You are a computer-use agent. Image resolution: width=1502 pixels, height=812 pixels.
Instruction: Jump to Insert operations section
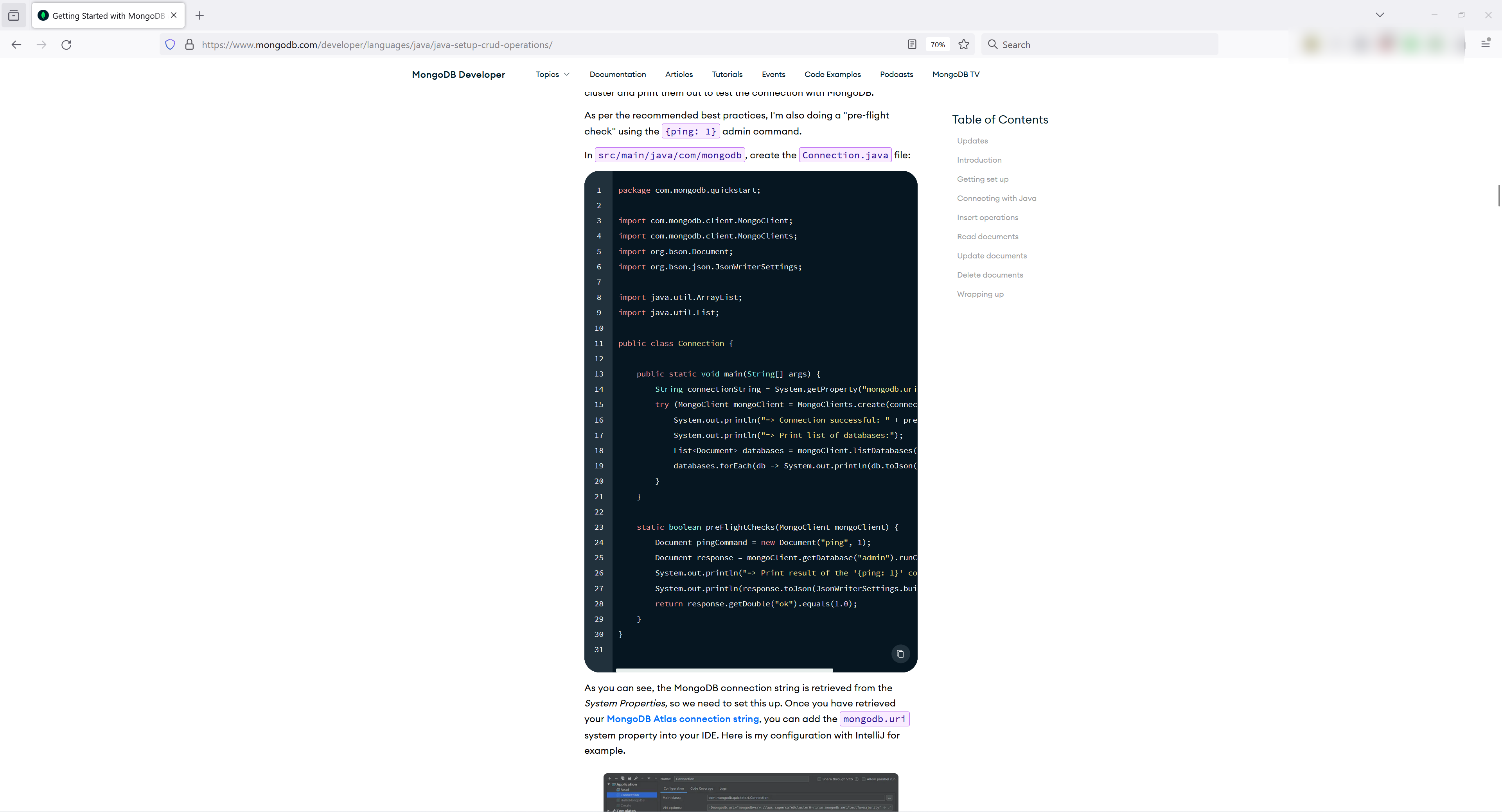tap(987, 217)
